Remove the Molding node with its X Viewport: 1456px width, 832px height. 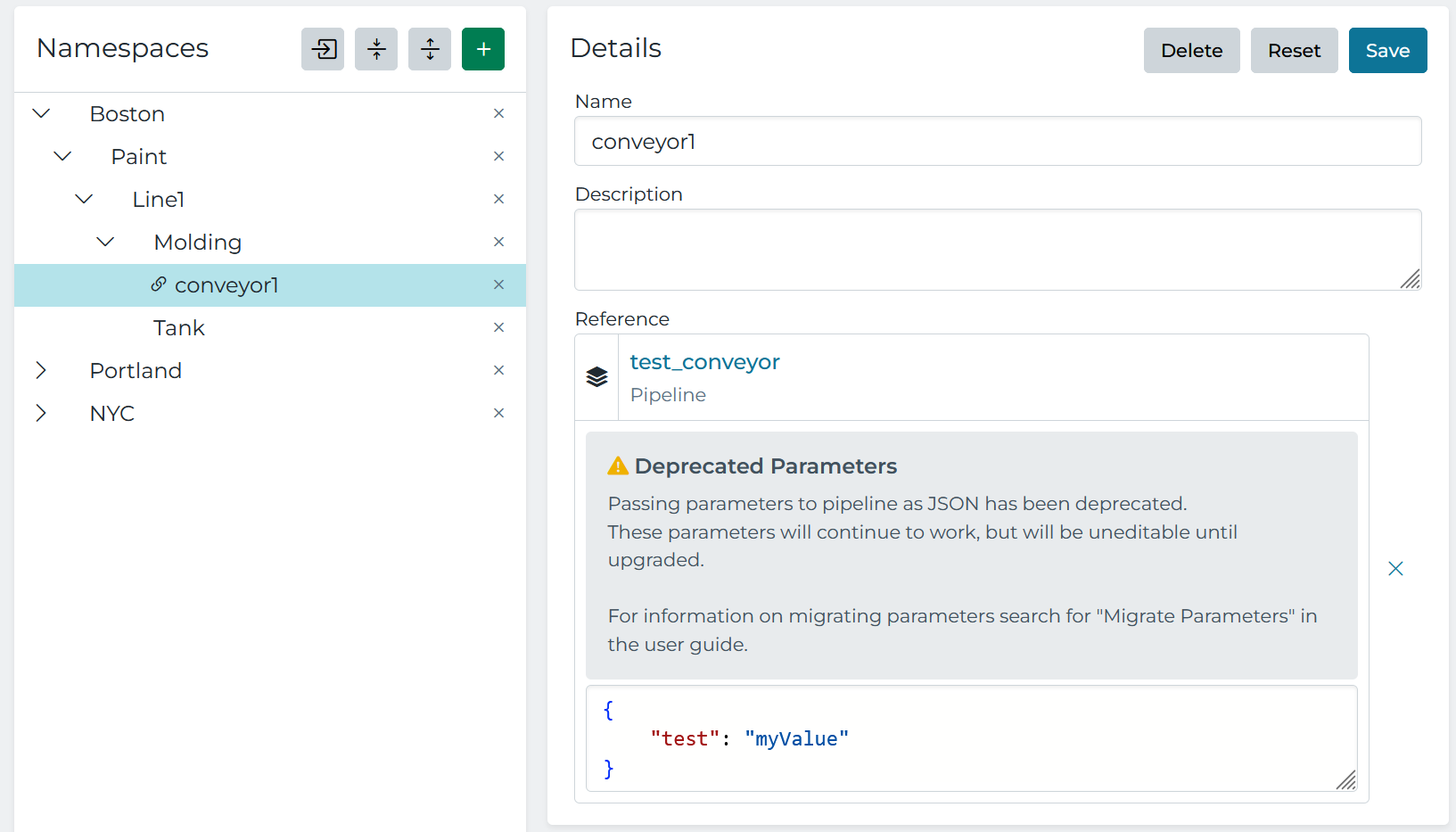click(499, 242)
